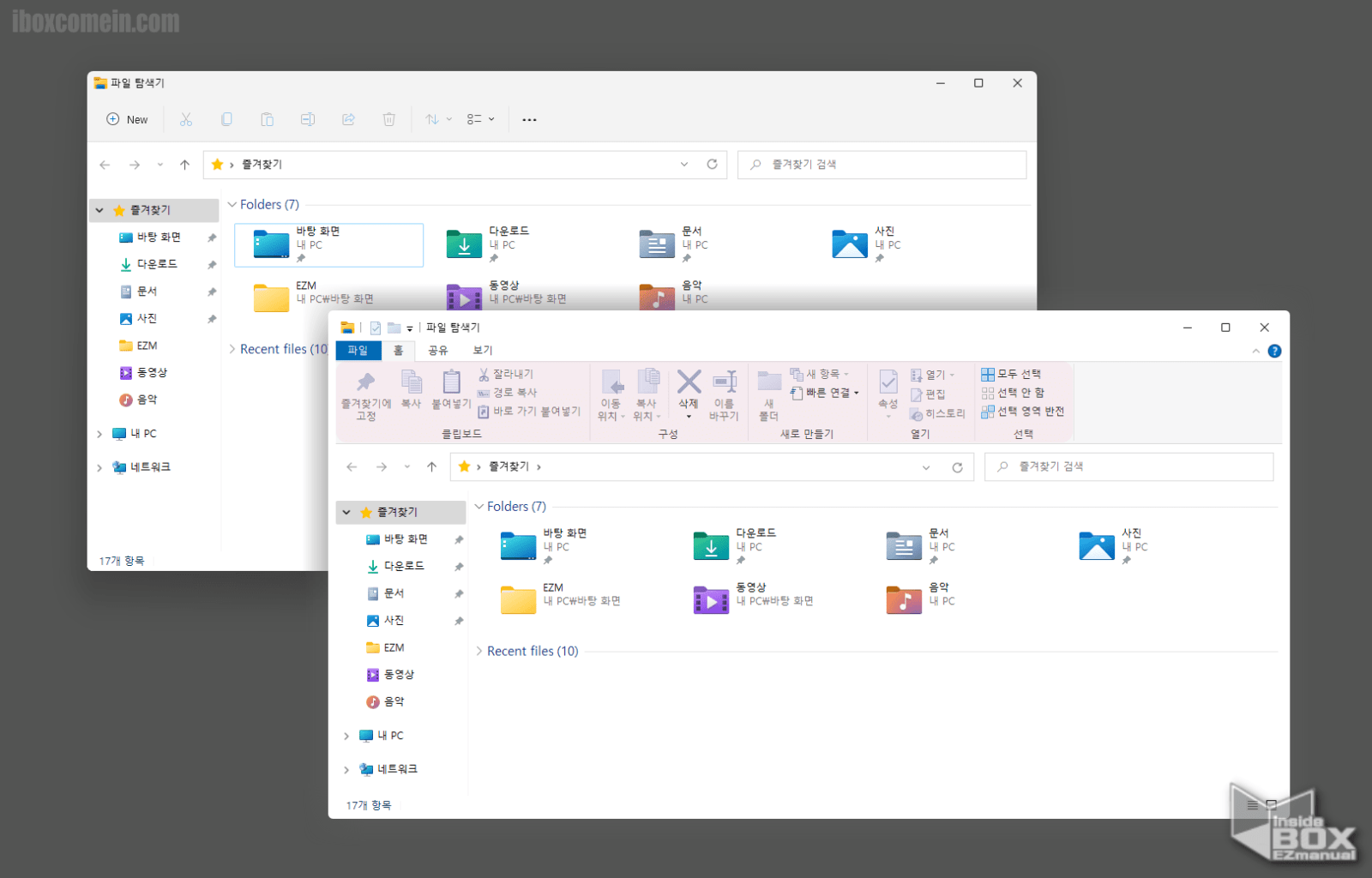Open the 보기 ribbon tab
This screenshot has height=878, width=1372.
click(483, 351)
